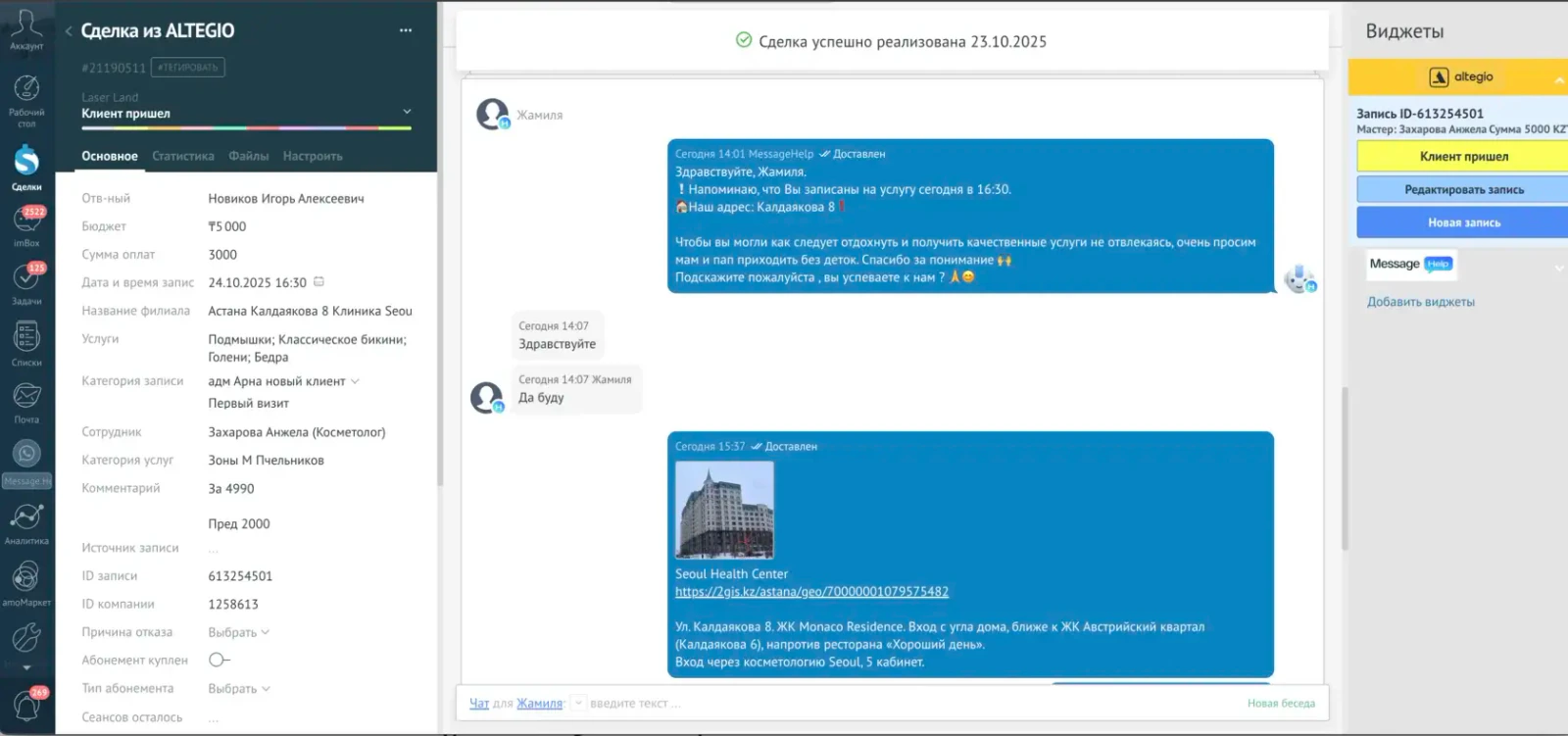Switch to the Основное tab
Screen dimensions: 1568x736
point(110,156)
